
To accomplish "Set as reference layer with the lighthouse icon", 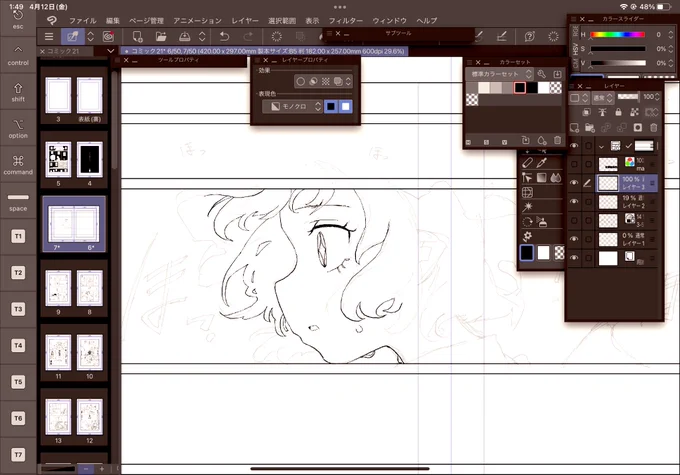I will coord(602,112).
